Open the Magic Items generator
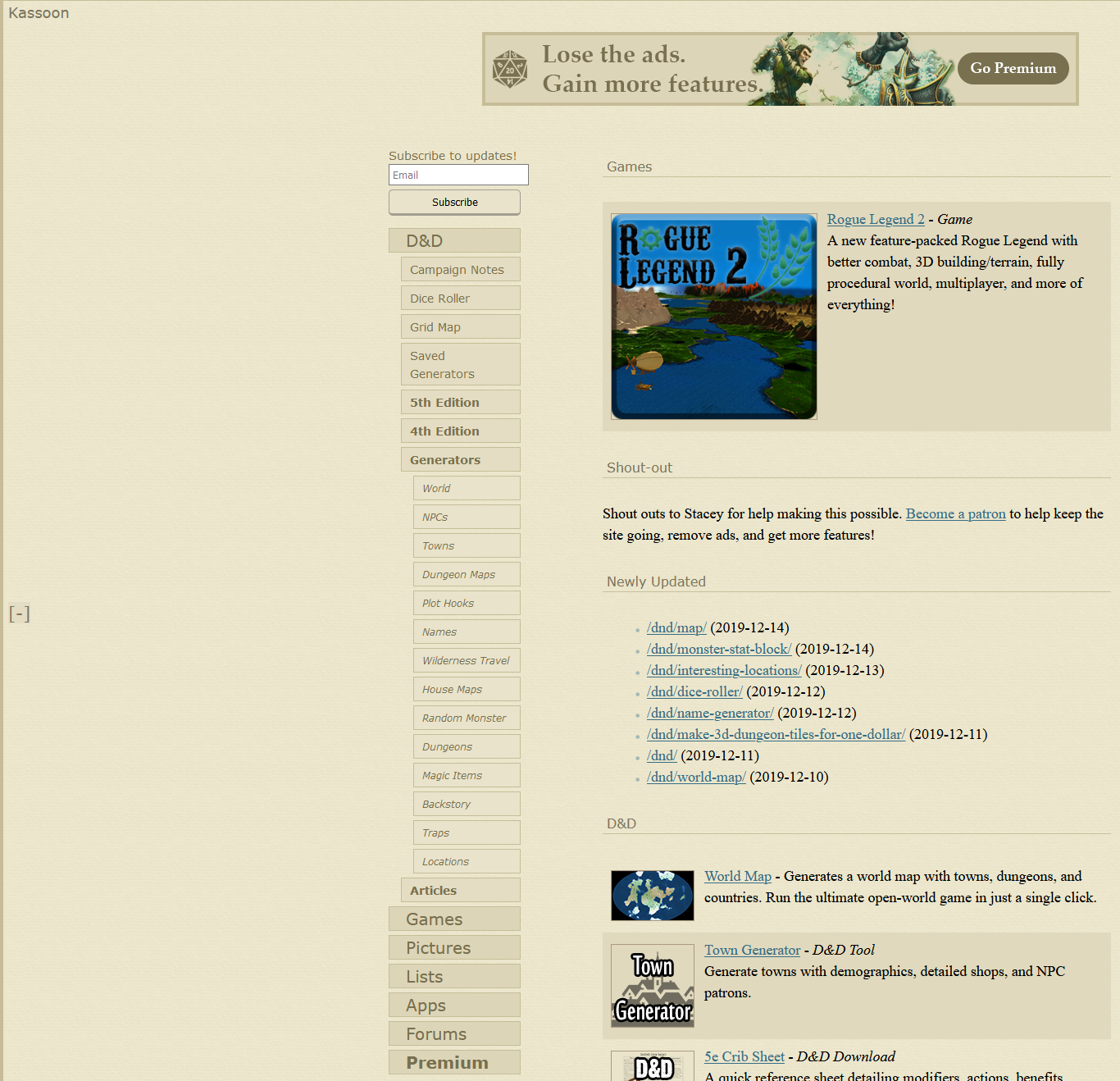This screenshot has height=1081, width=1120. coord(466,775)
